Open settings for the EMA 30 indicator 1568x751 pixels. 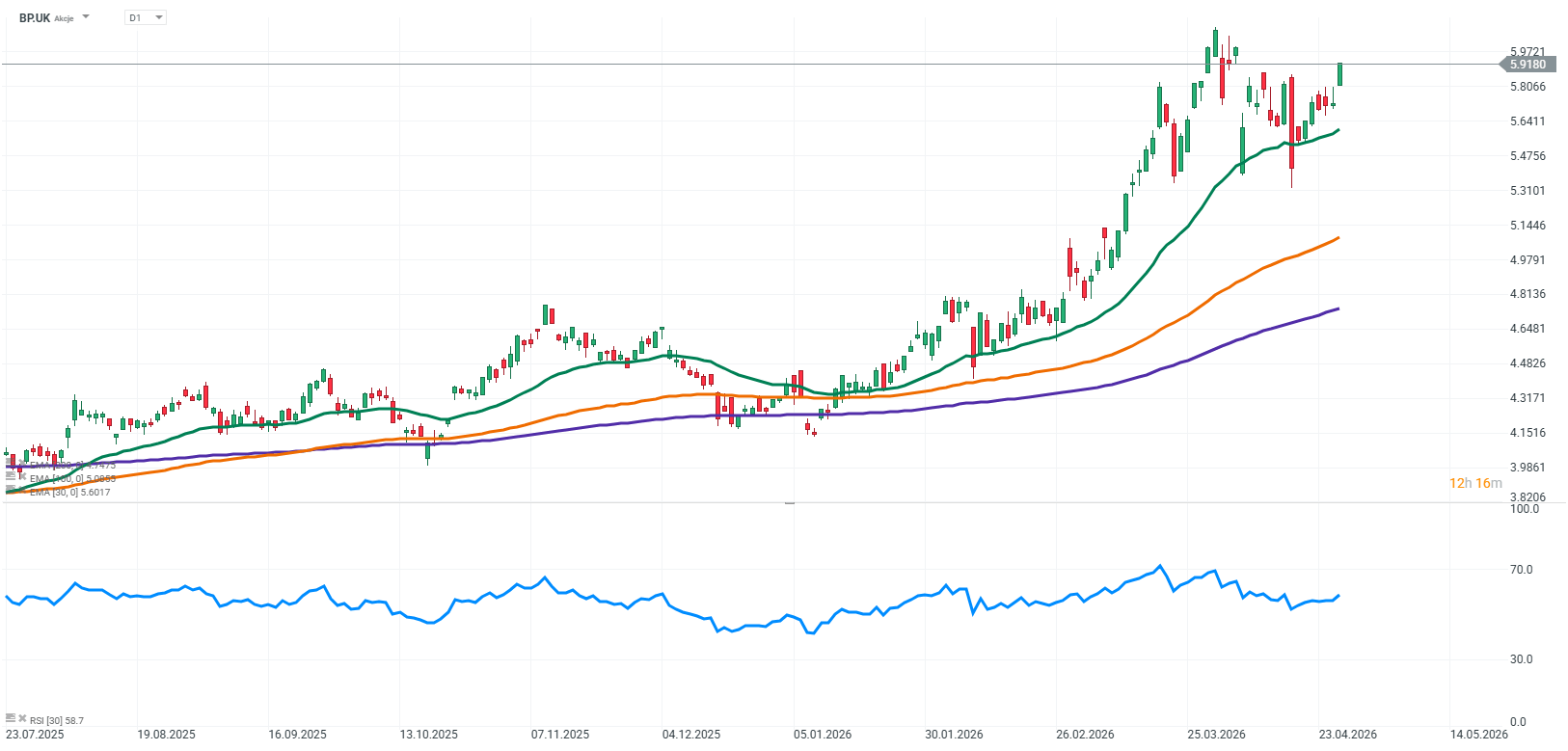(x=10, y=490)
